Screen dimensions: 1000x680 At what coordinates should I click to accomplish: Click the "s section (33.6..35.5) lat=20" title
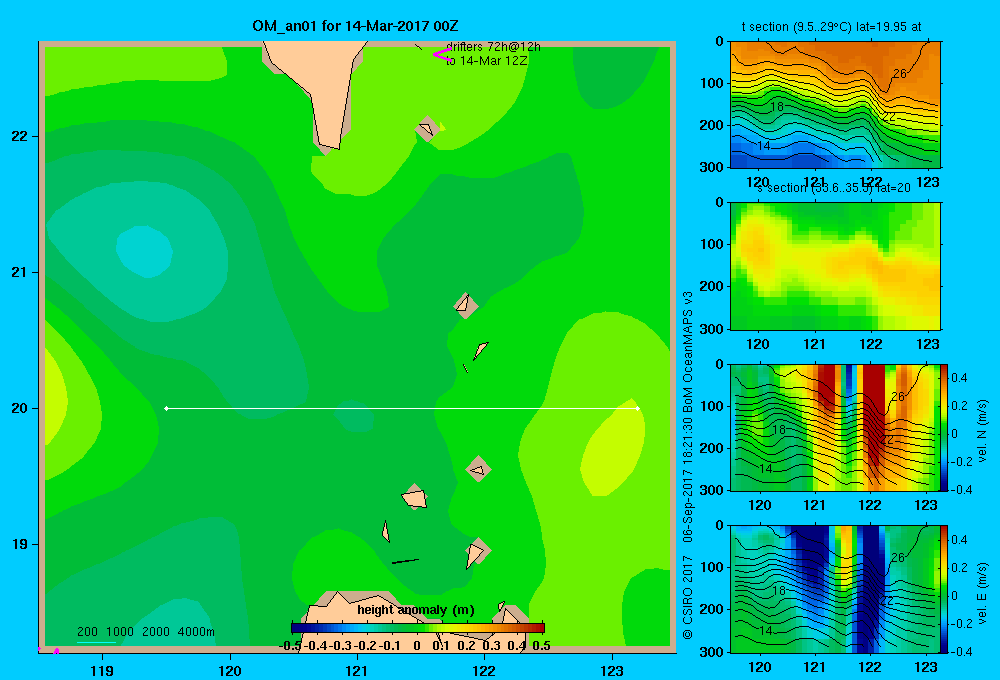click(833, 188)
